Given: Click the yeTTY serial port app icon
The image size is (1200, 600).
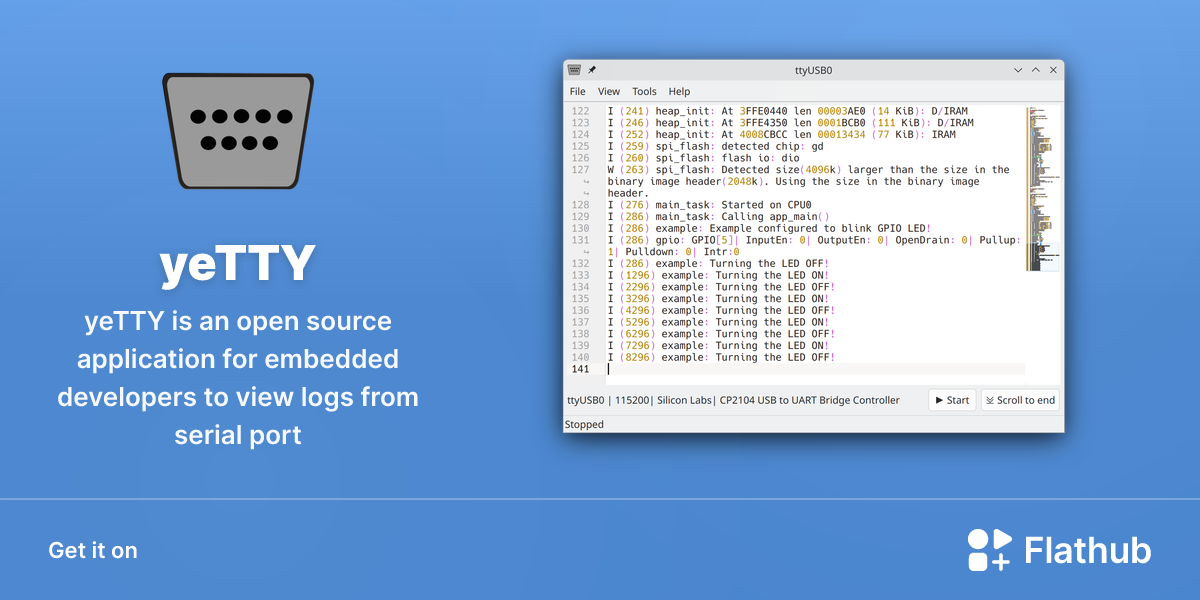Looking at the screenshot, I should point(238,130).
